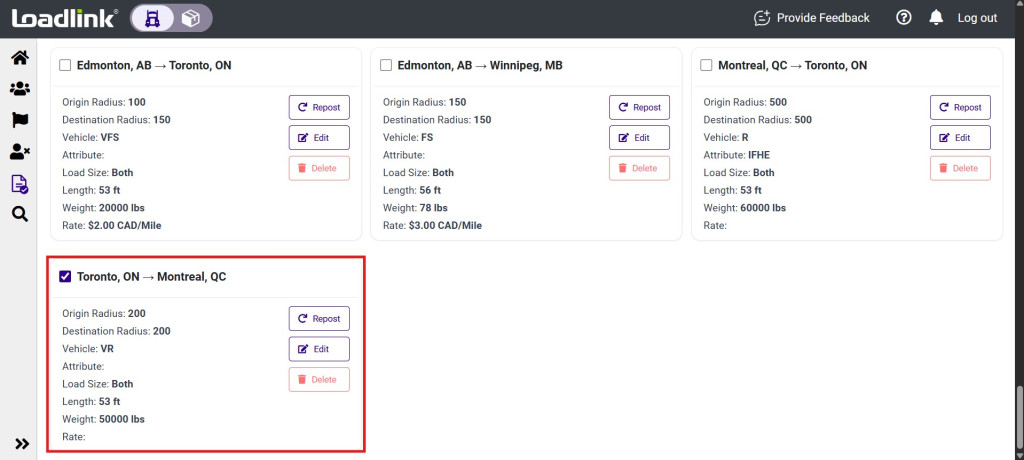Edit the Toronto, ON → Montreal, QC posting
This screenshot has width=1024, height=460.
coord(319,349)
